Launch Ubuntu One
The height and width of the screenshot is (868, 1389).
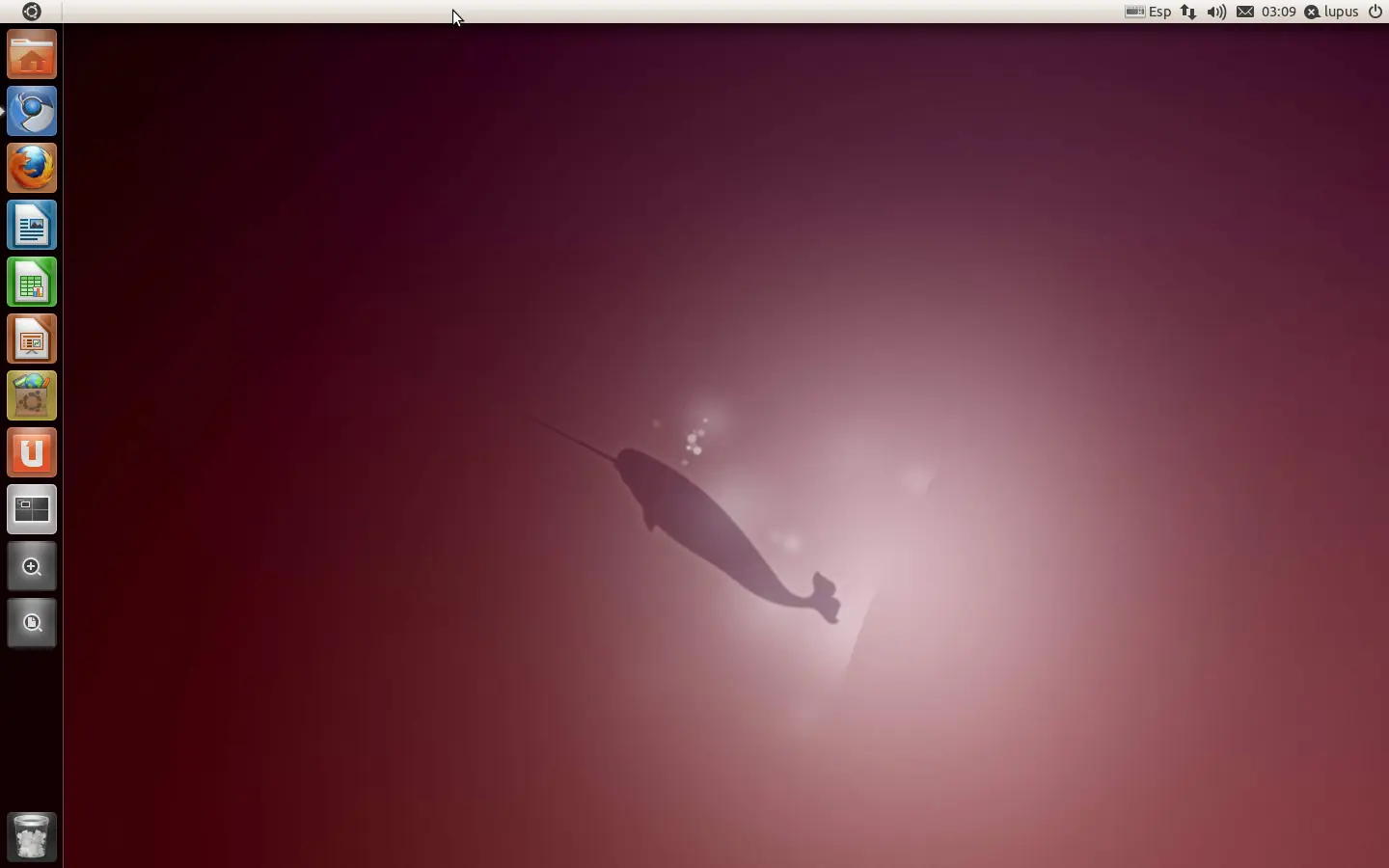pos(32,452)
